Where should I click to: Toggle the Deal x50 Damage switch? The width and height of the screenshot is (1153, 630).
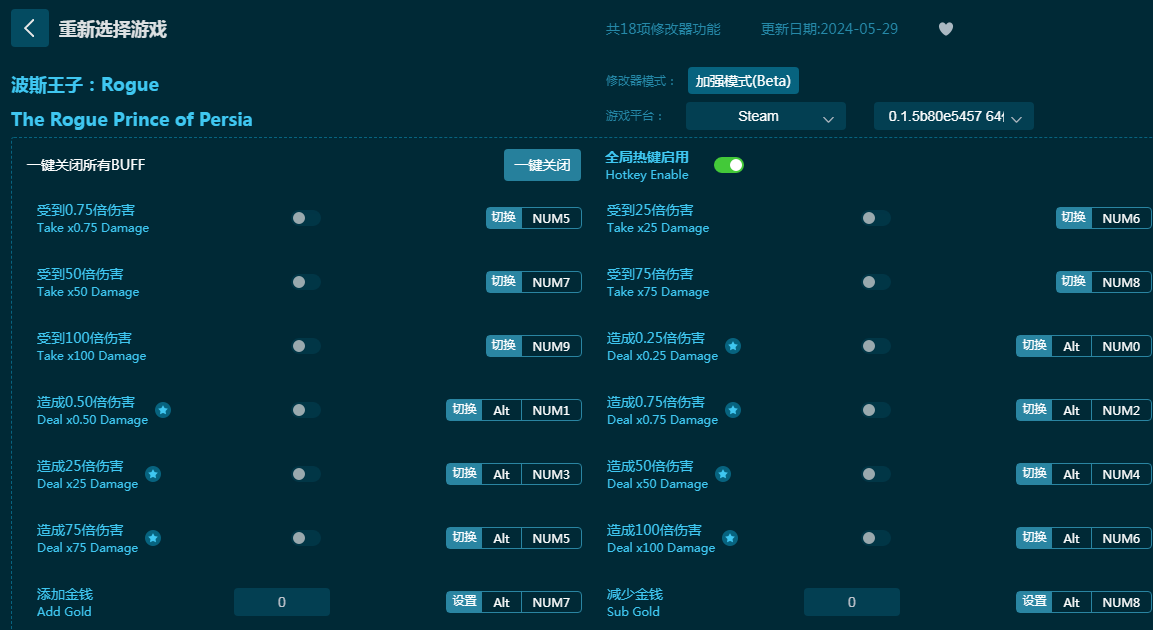pos(876,474)
